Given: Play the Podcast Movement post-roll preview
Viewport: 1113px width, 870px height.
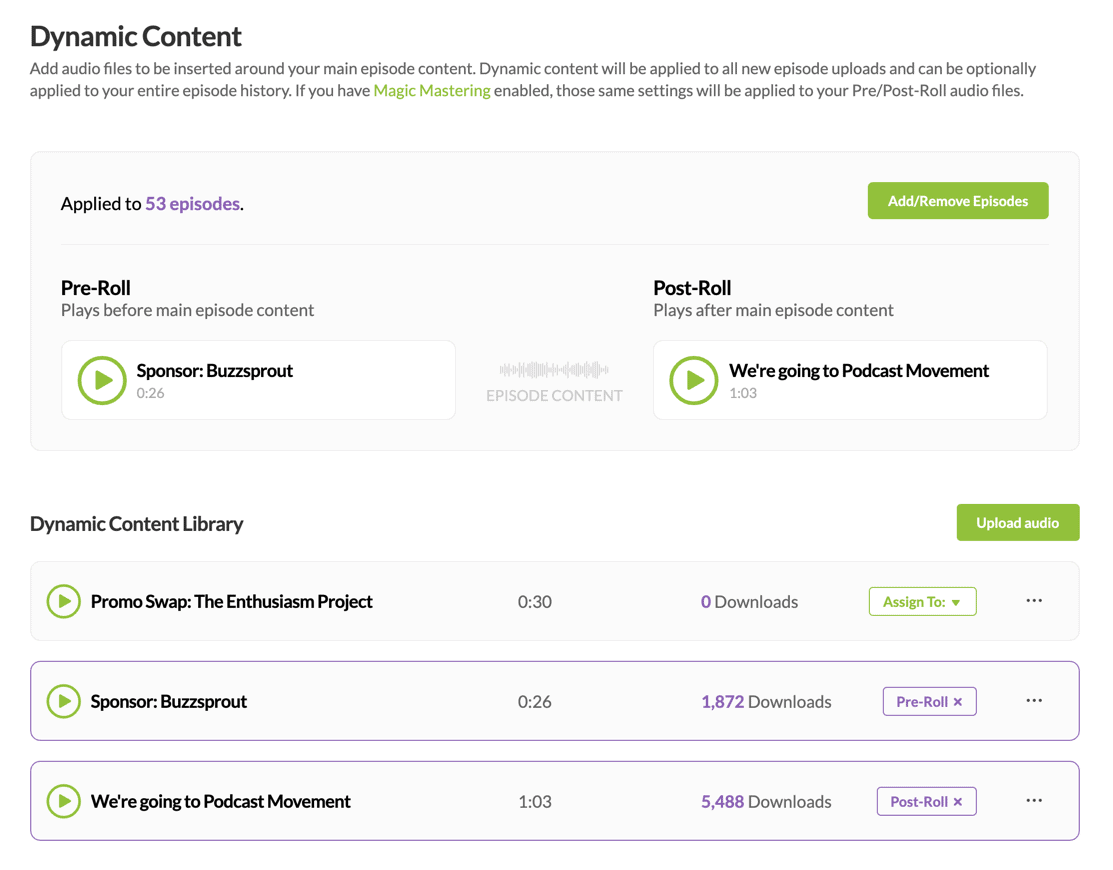Looking at the screenshot, I should [694, 380].
